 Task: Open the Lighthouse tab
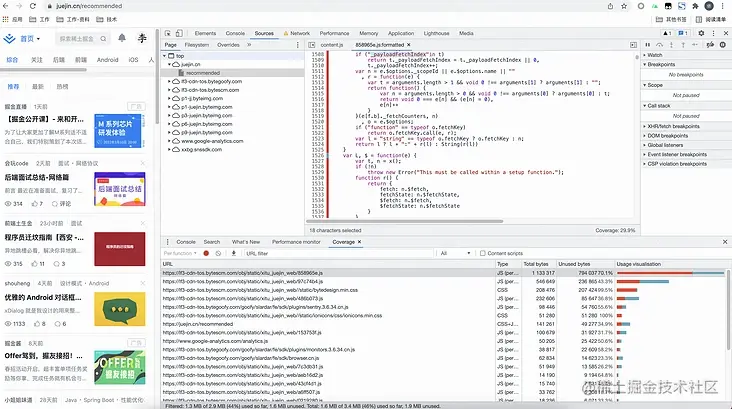point(436,33)
